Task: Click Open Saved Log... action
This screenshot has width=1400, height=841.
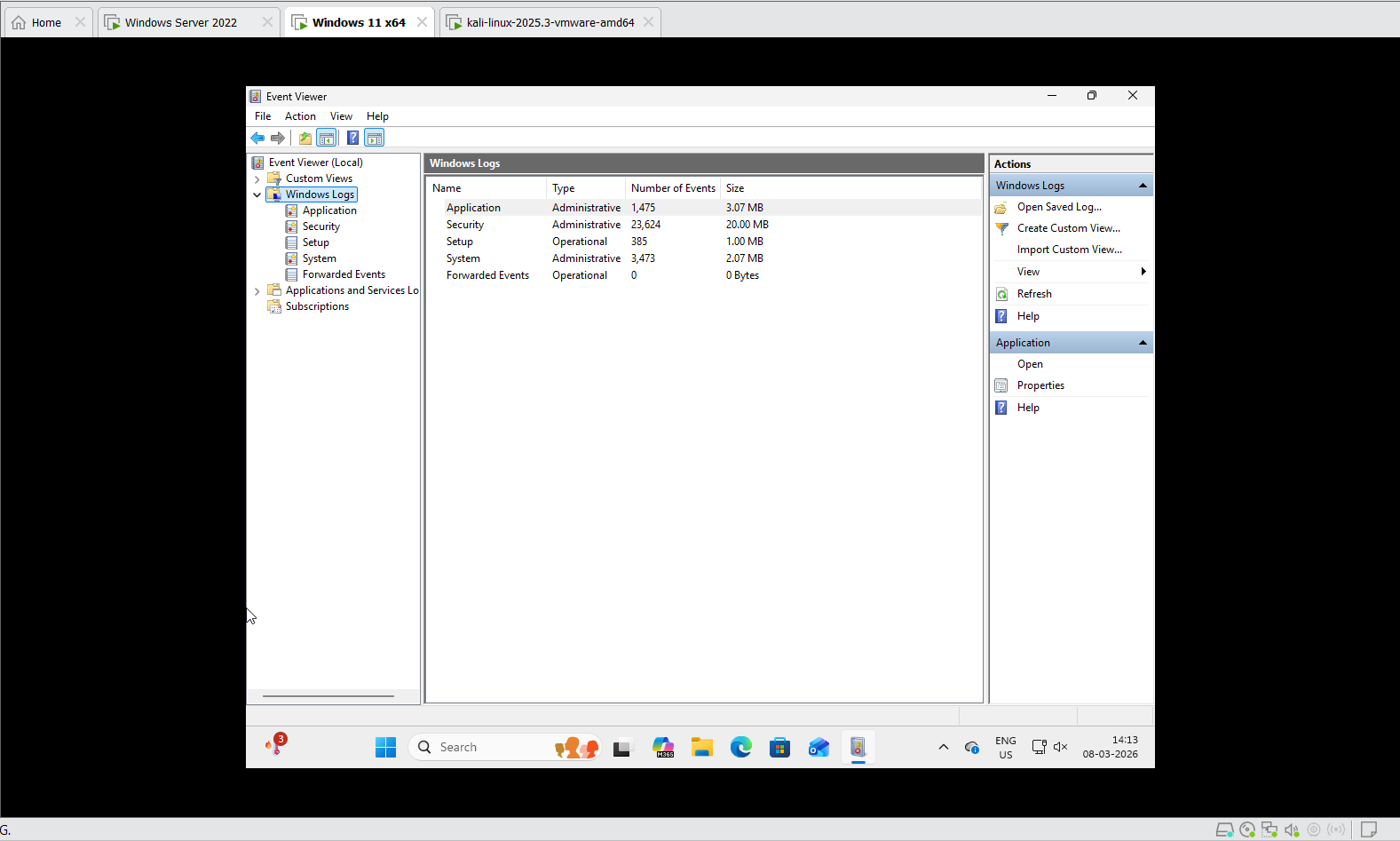Action: click(1058, 207)
